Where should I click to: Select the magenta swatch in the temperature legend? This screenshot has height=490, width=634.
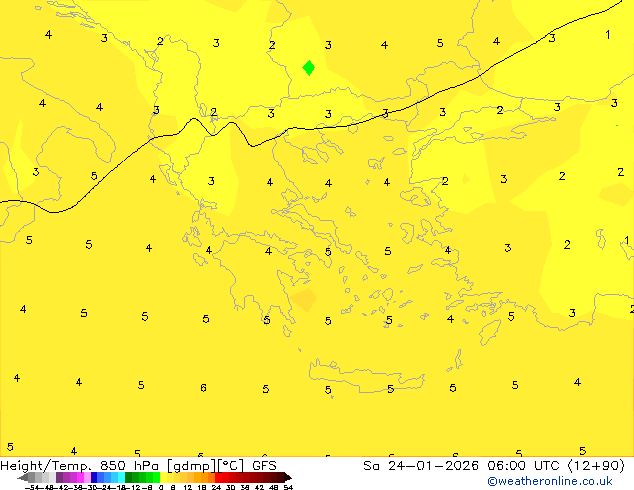point(80,477)
